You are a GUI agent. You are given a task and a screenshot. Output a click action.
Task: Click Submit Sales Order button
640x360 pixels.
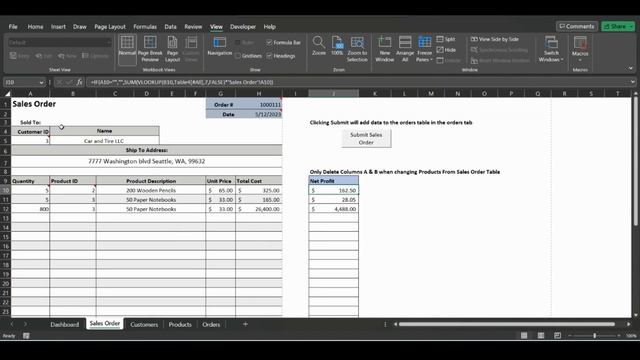366,138
